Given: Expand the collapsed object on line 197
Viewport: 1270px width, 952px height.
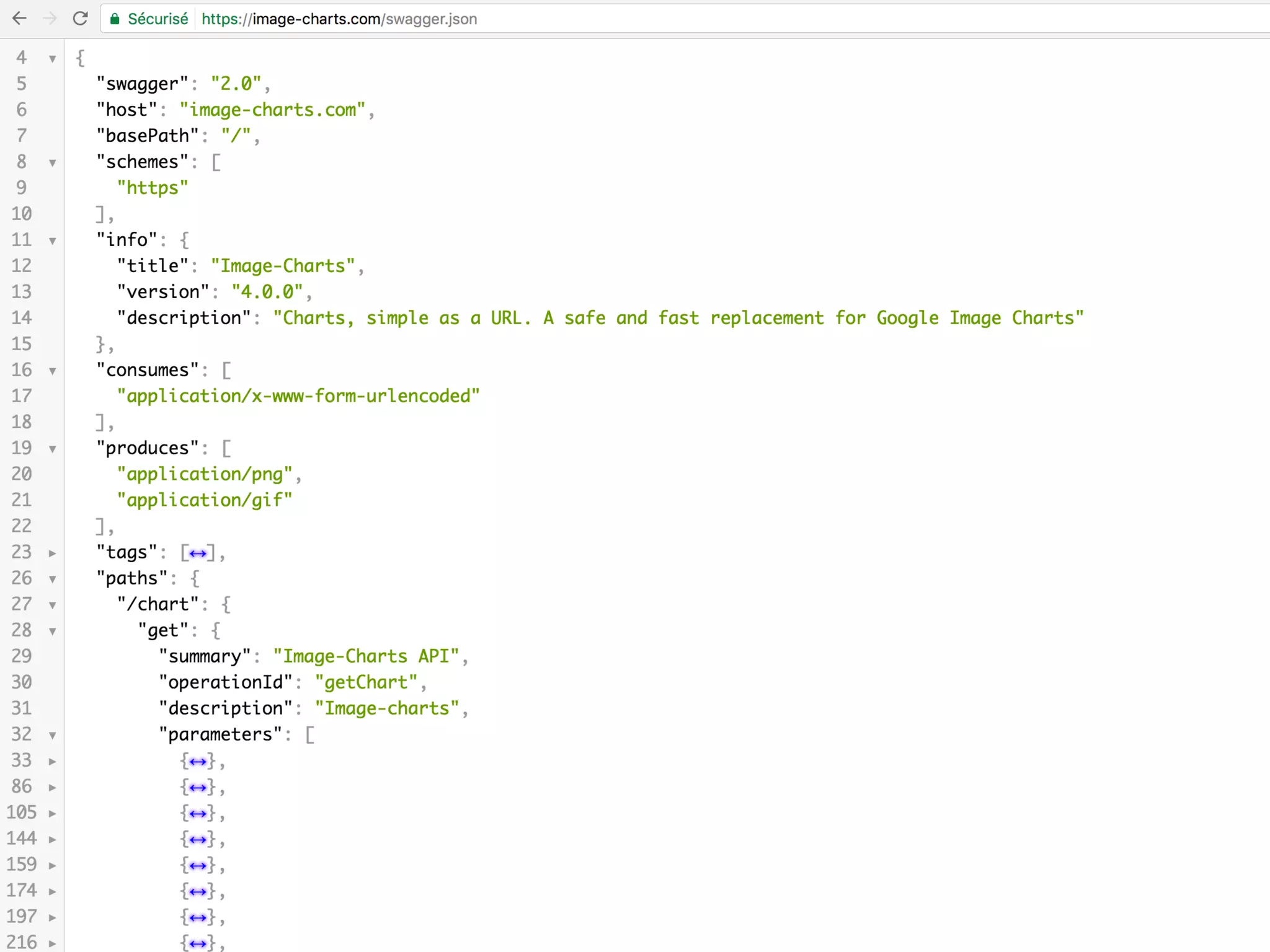Looking at the screenshot, I should click(x=198, y=917).
